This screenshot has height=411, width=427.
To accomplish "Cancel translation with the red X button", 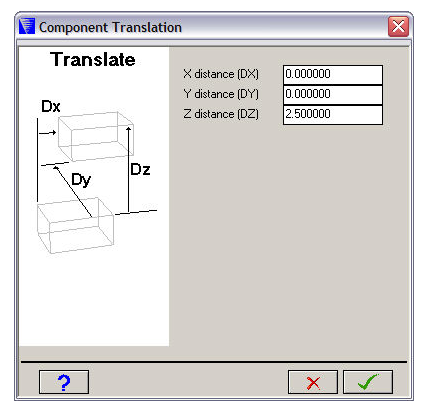I will 313,382.
